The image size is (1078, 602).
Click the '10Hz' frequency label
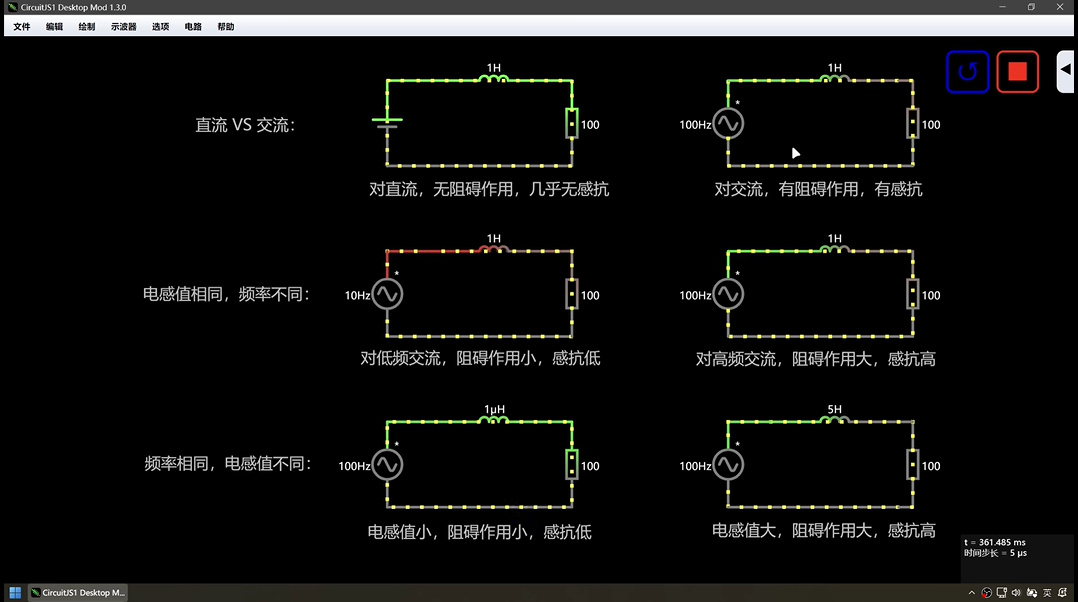[x=358, y=296]
